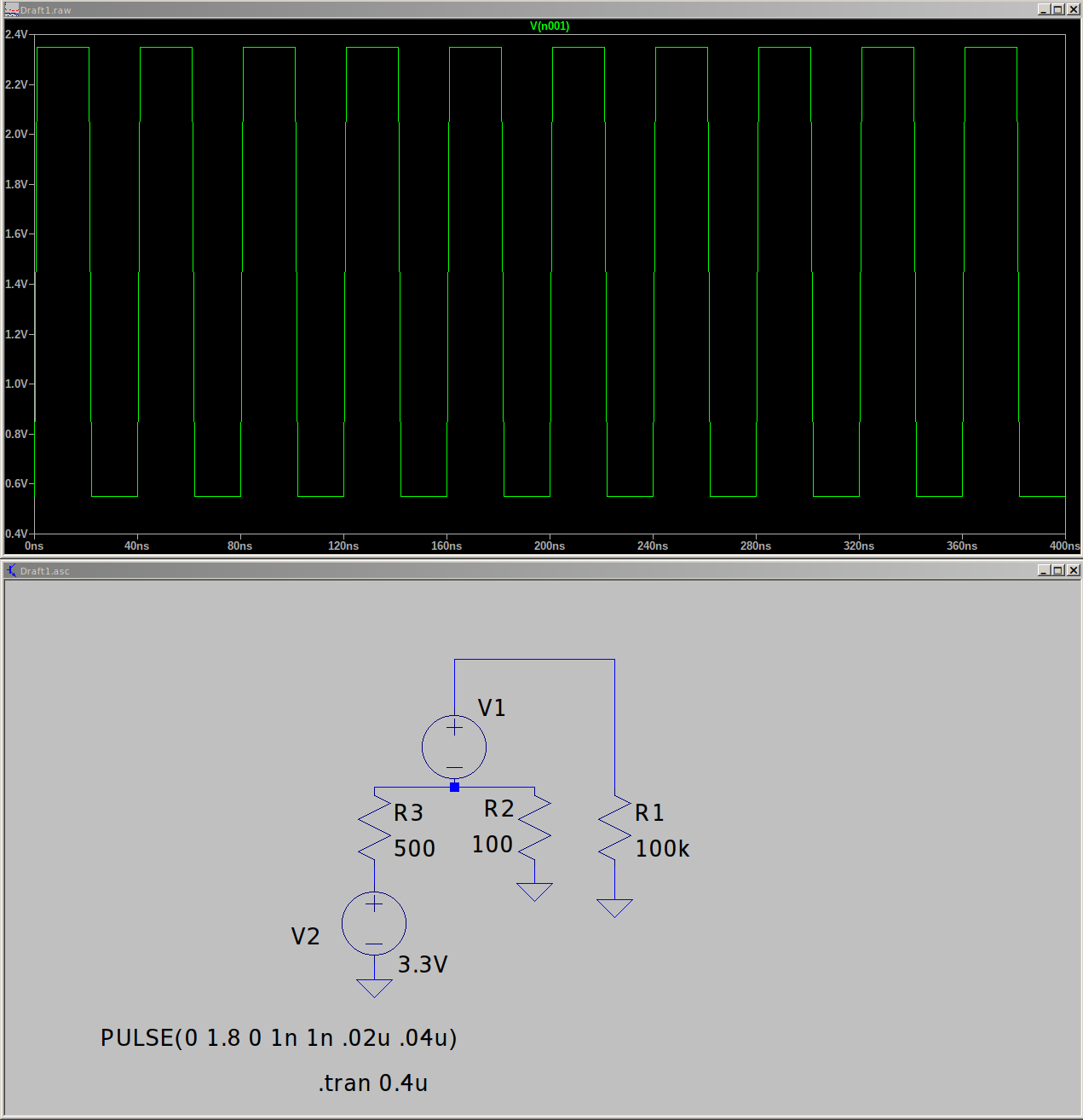
Task: Click the 3.3V value label of V2
Action: tap(423, 965)
